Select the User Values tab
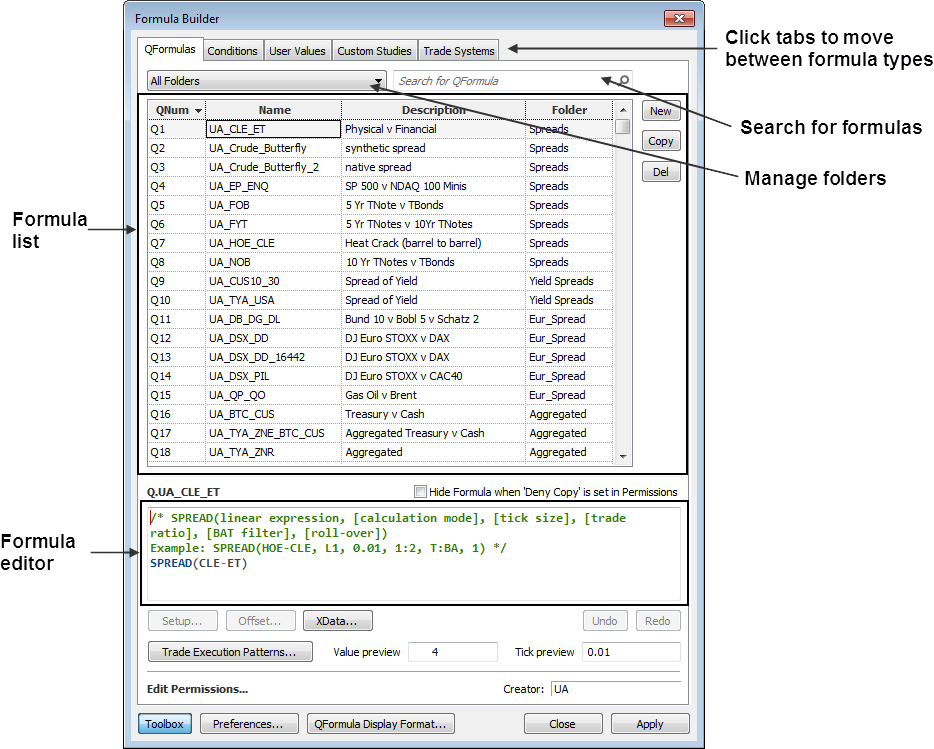Image resolution: width=934 pixels, height=749 pixels. pyautogui.click(x=297, y=51)
